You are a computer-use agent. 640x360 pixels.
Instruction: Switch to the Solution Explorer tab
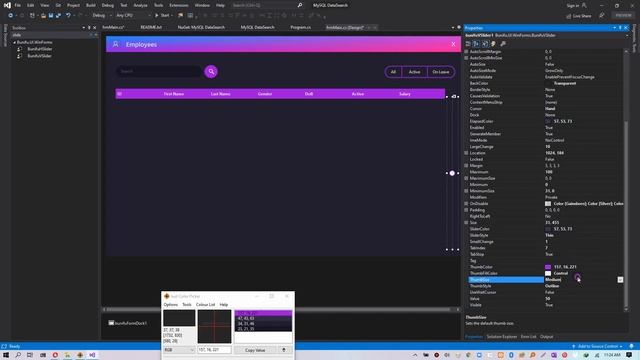(x=502, y=337)
